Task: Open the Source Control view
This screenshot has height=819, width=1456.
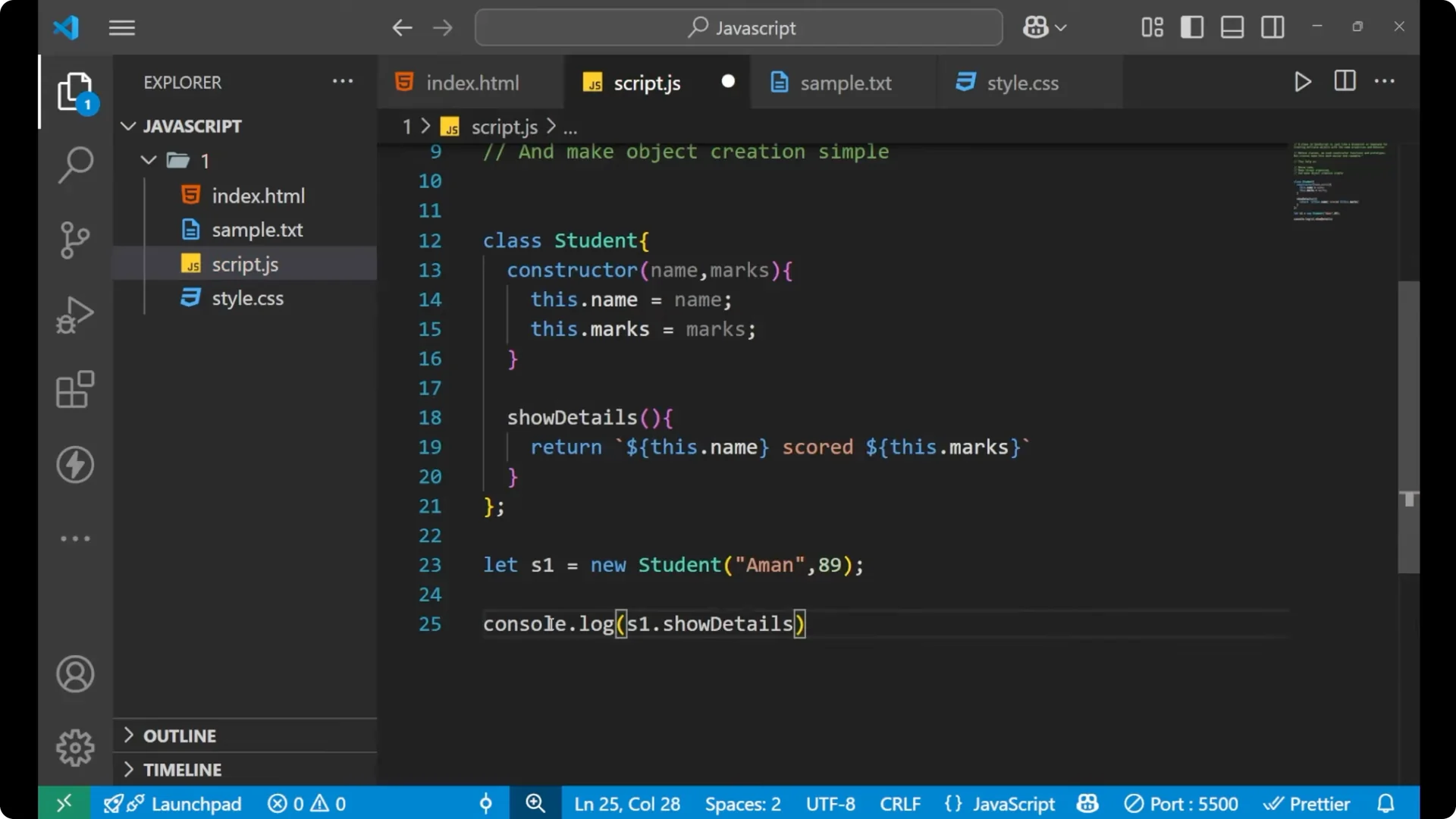Action: (74, 239)
